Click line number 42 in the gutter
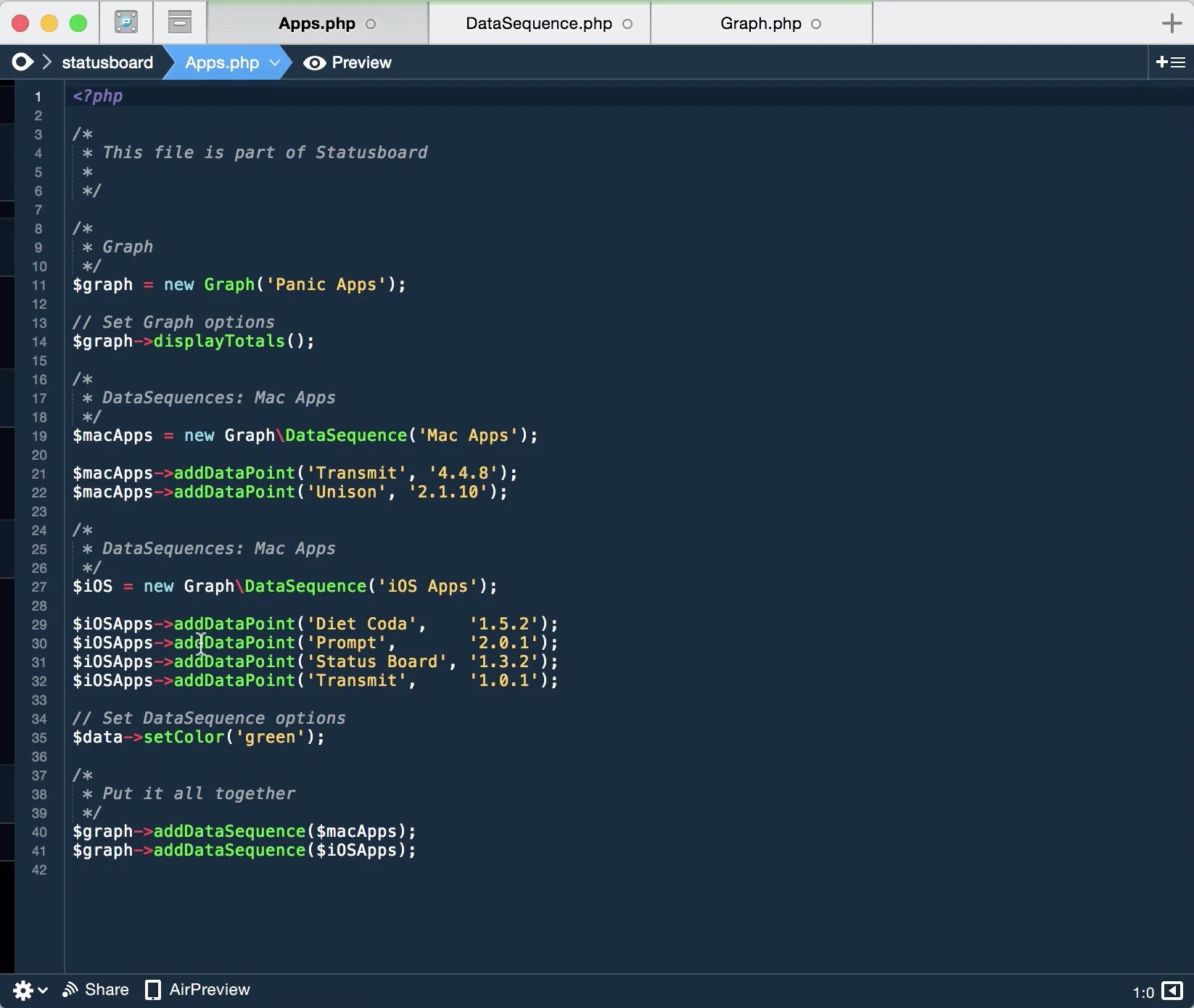The height and width of the screenshot is (1008, 1194). pos(39,869)
